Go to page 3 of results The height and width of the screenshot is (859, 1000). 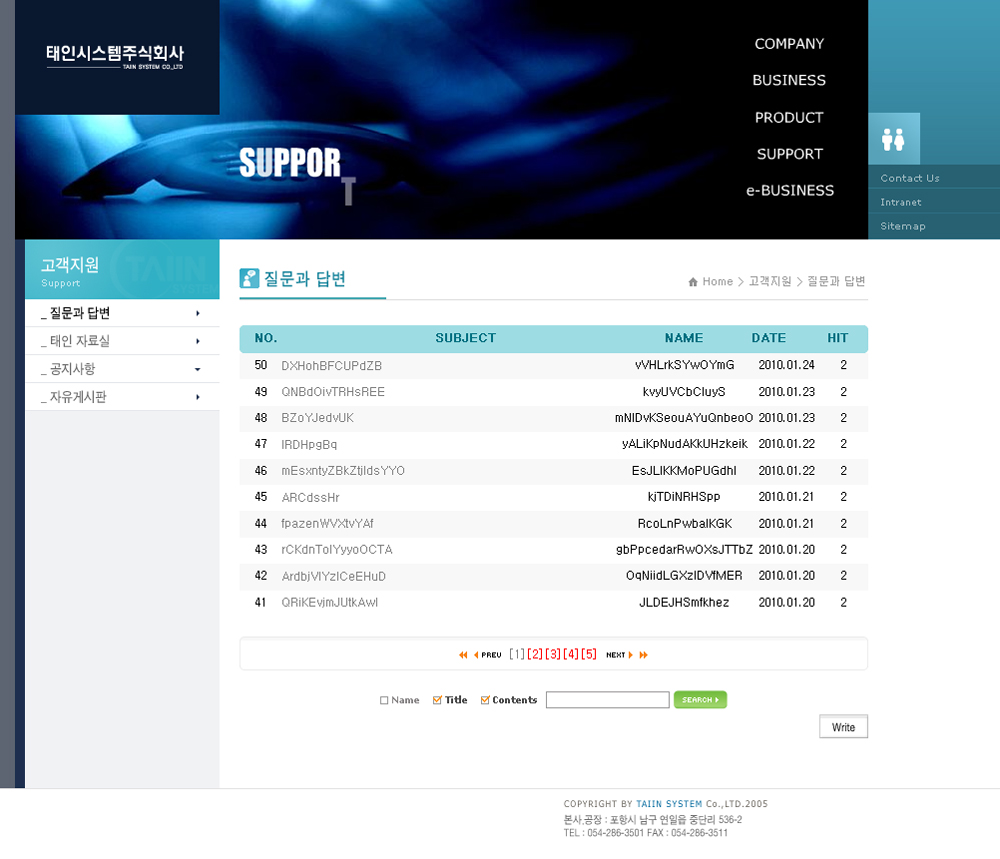point(553,655)
